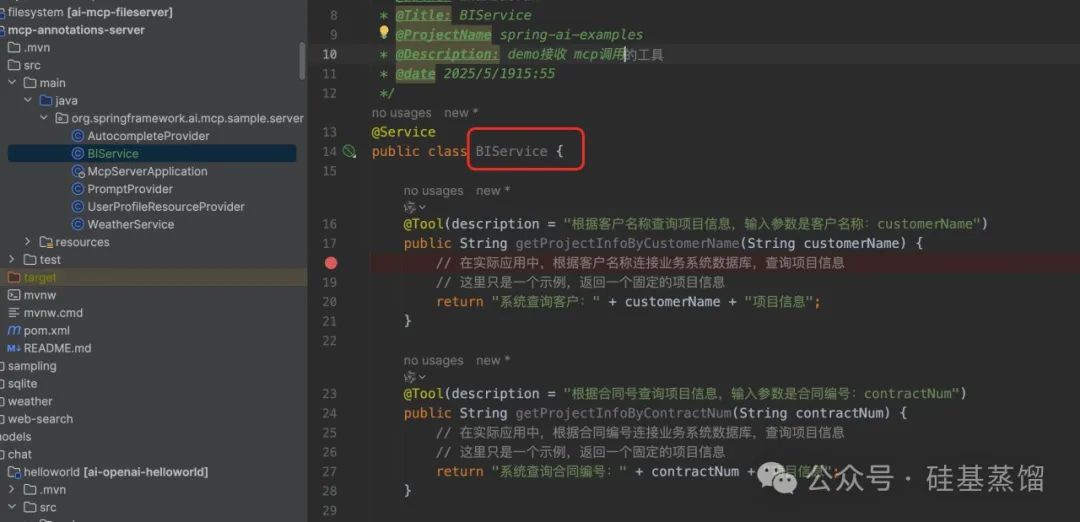Image resolution: width=1080 pixels, height=522 pixels.
Task: Click the main folder icon
Action: pyautogui.click(x=30, y=83)
